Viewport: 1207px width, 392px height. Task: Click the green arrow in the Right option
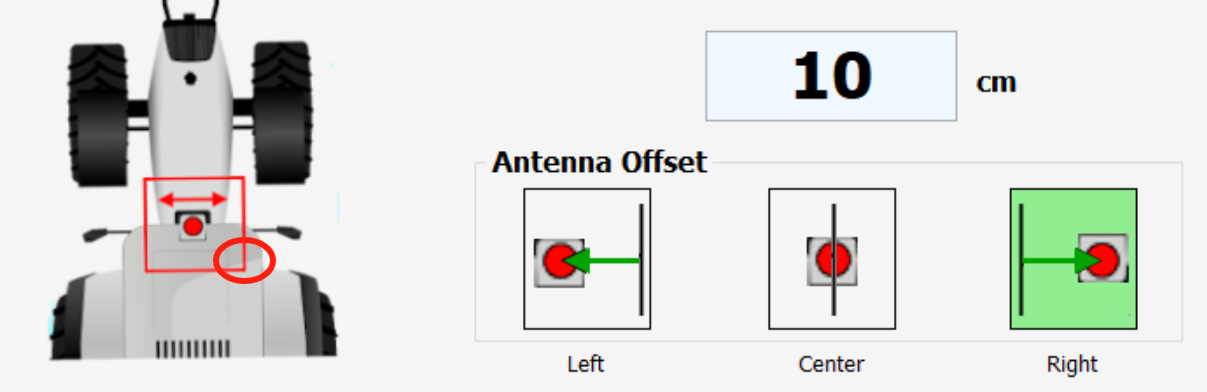1062,262
